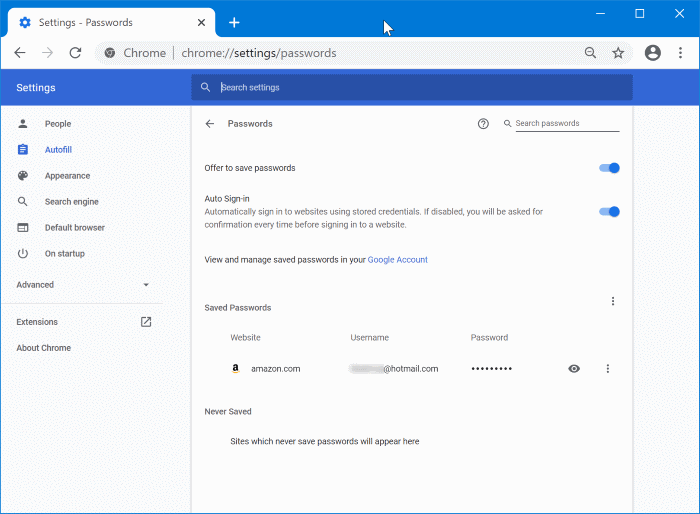Open the passwords help question mark icon
The height and width of the screenshot is (514, 700).
pyautogui.click(x=484, y=124)
